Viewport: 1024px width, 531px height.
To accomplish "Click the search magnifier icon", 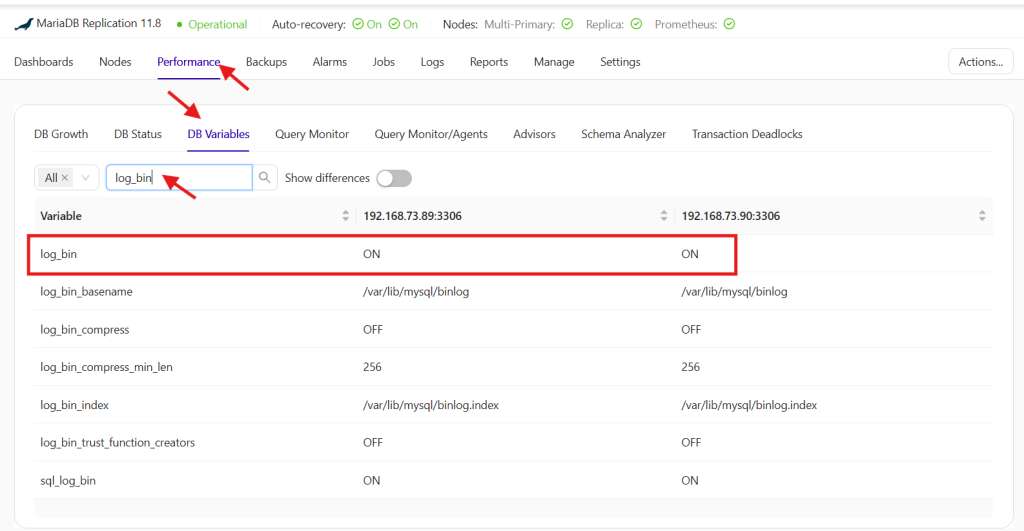I will tap(264, 178).
